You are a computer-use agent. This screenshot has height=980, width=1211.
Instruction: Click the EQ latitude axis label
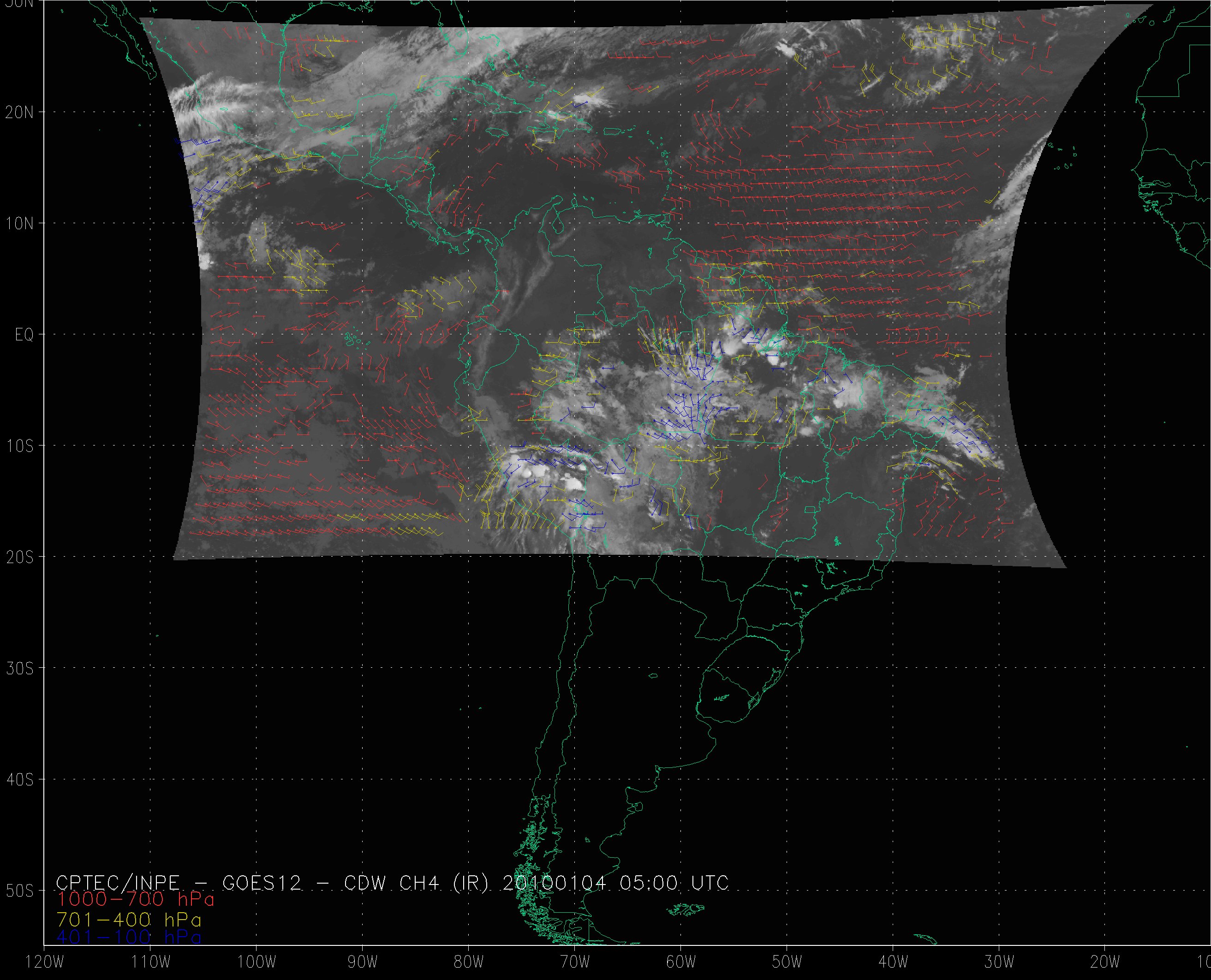(x=24, y=335)
